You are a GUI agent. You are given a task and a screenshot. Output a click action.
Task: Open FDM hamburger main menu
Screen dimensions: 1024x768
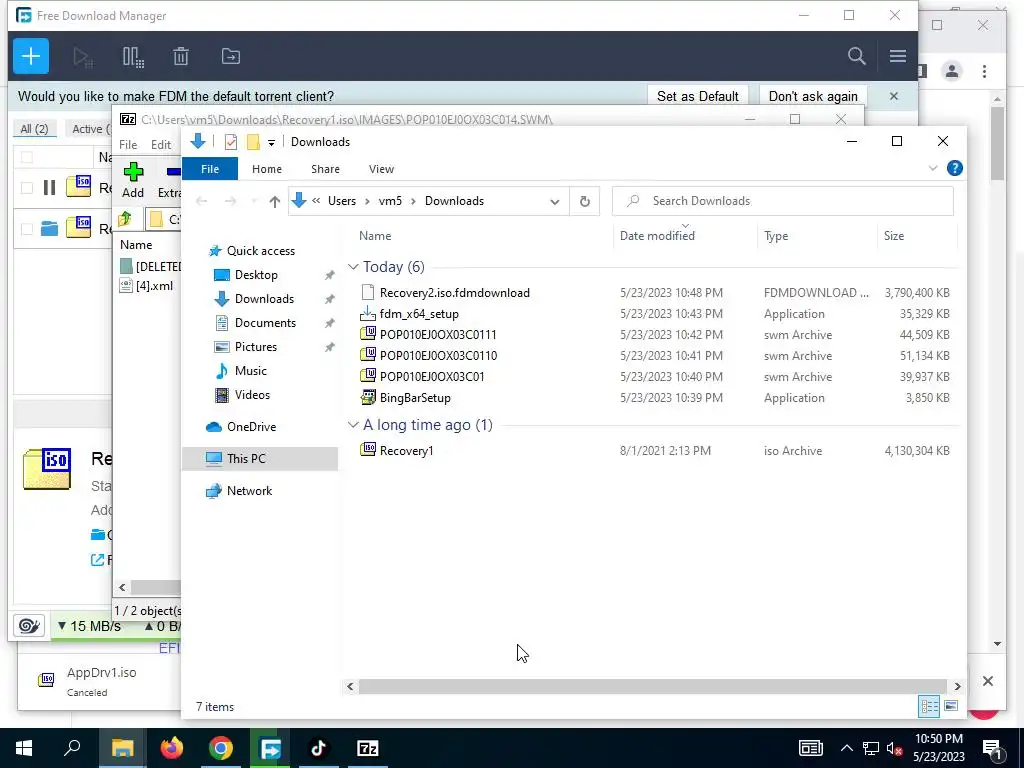click(x=897, y=56)
